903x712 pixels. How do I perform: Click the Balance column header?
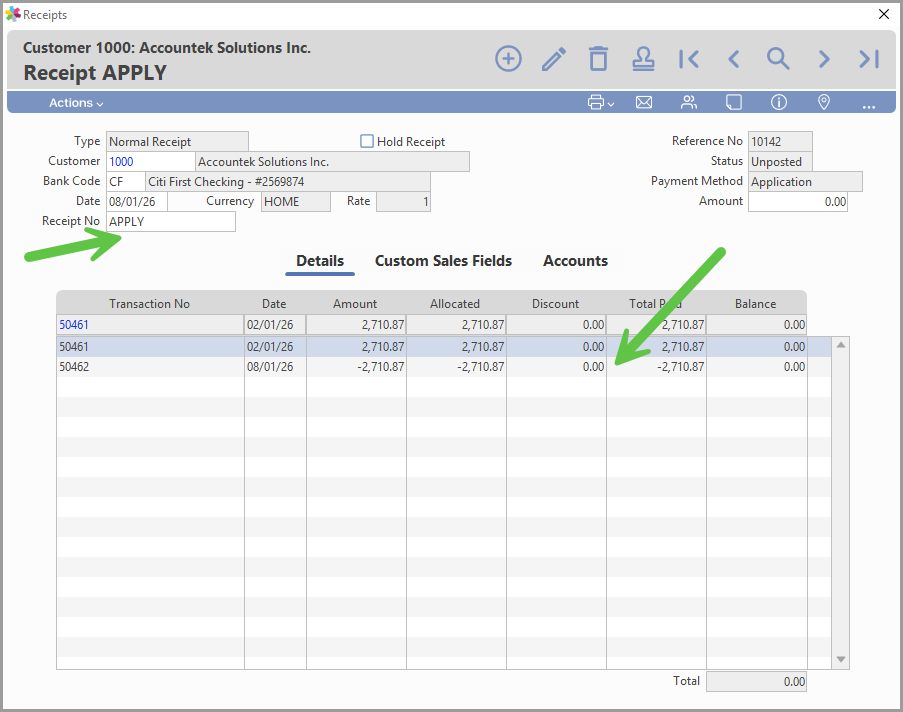tap(756, 304)
